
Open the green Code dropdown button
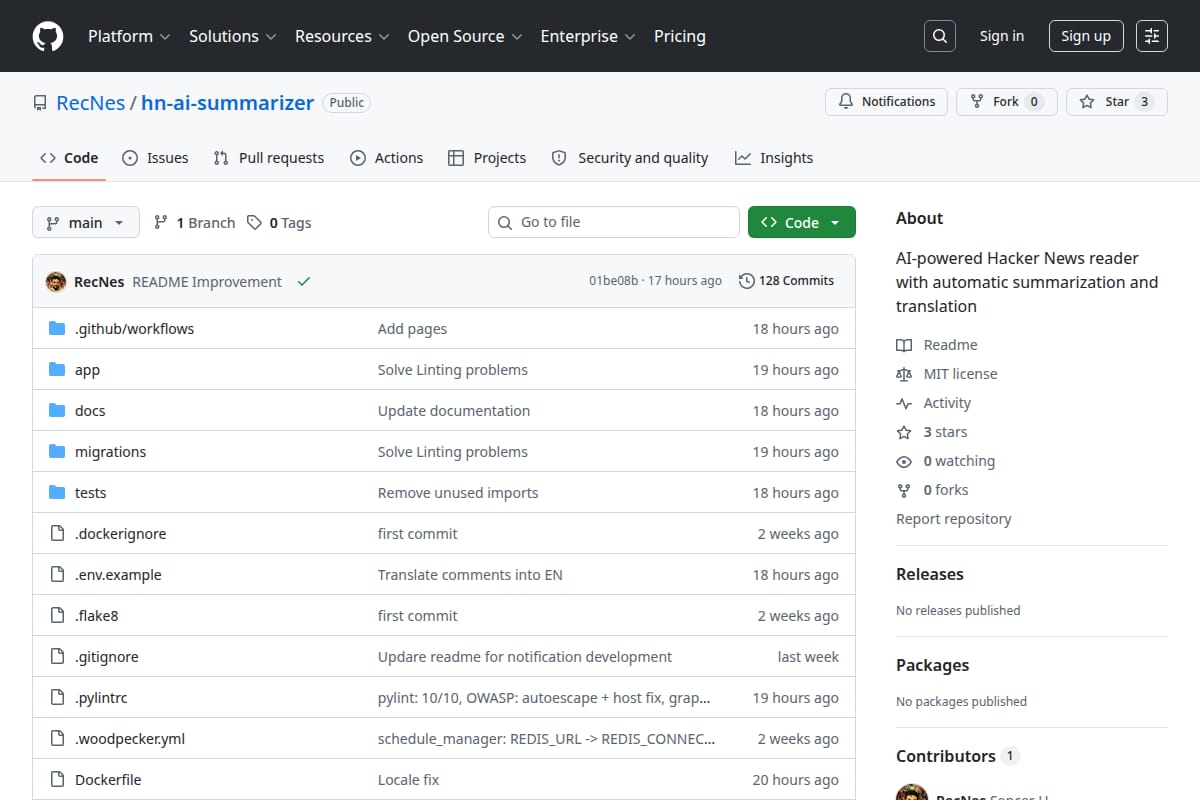(802, 223)
